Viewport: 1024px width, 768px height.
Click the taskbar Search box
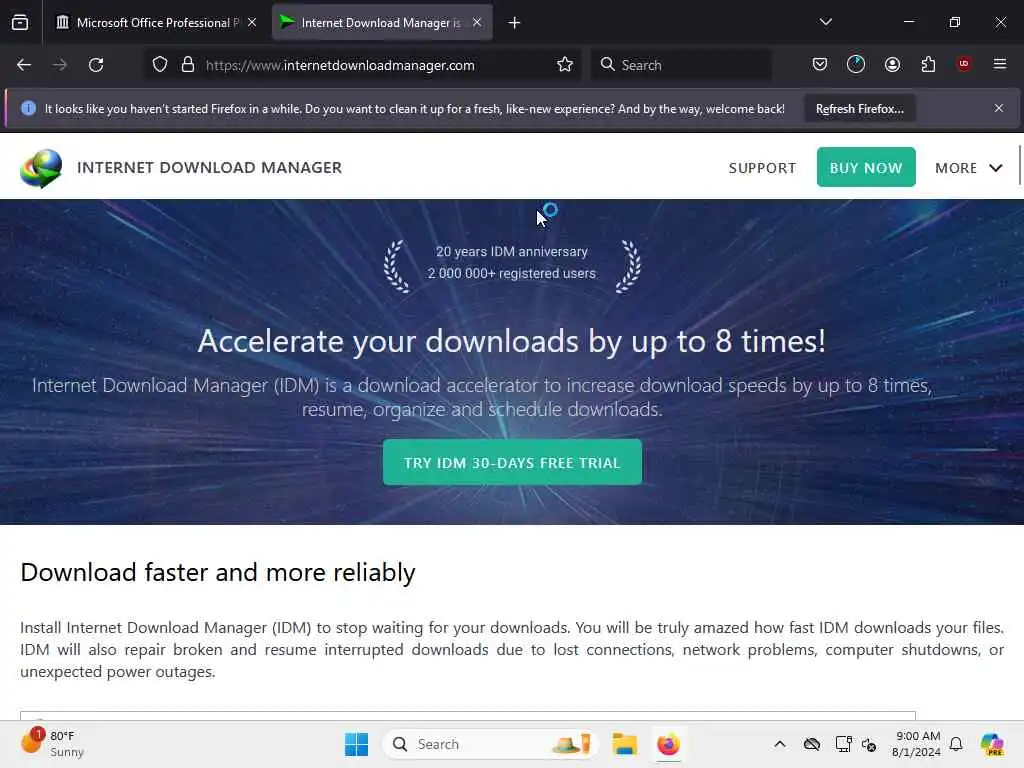(x=490, y=744)
